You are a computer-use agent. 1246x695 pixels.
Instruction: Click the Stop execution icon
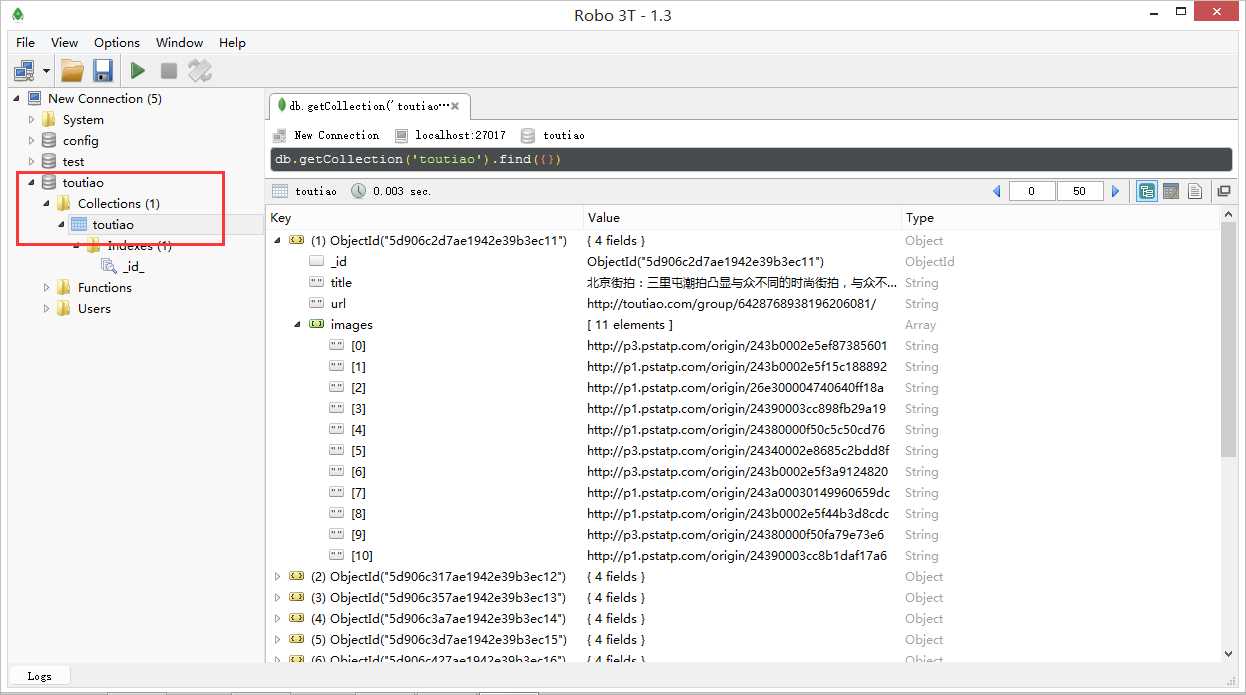click(169, 70)
